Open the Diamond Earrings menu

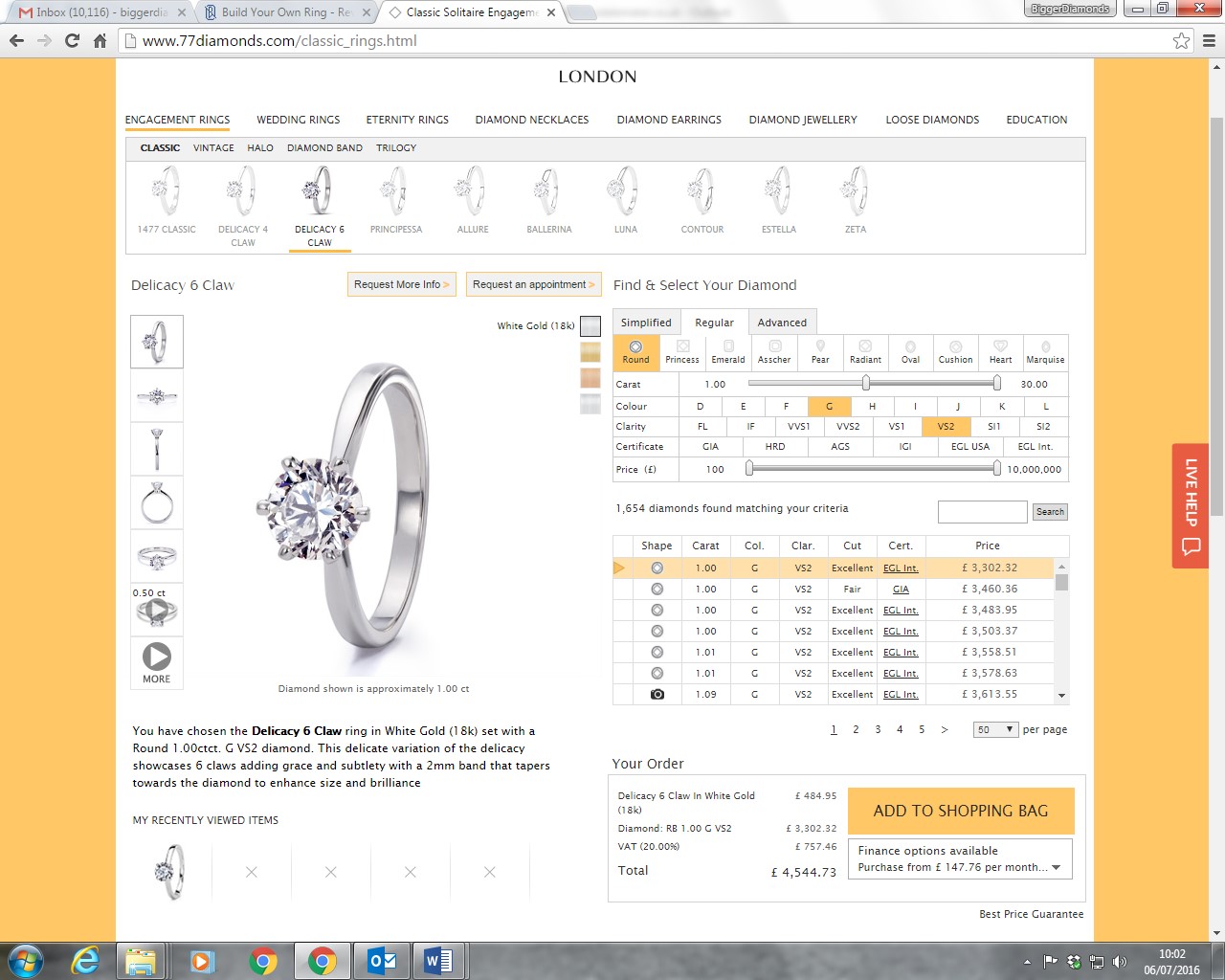point(669,120)
